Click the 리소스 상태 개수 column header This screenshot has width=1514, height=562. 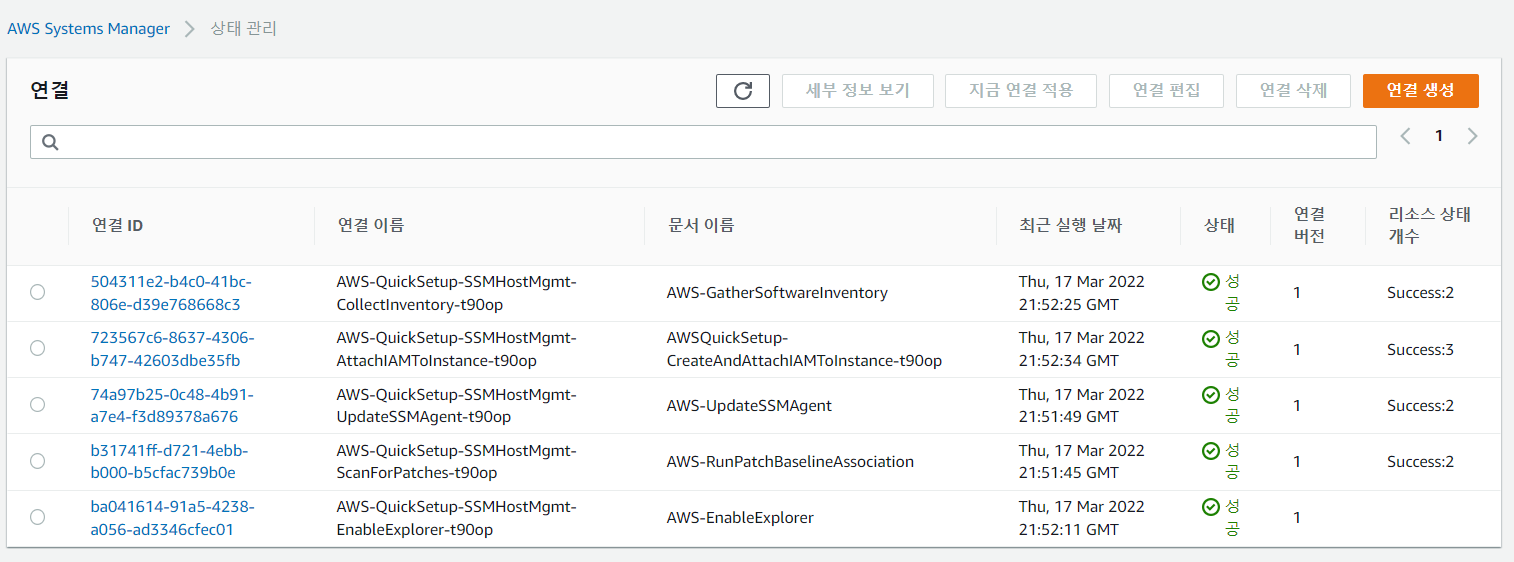pos(1429,225)
